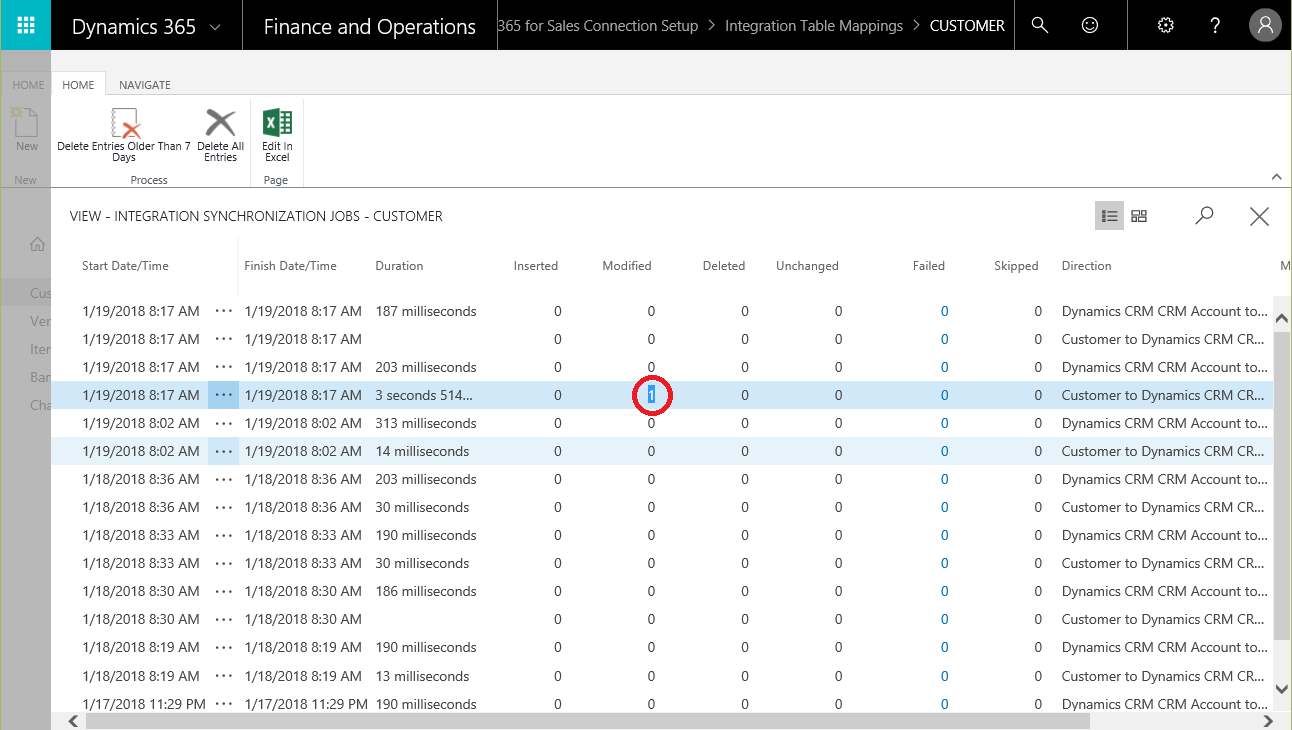Click the home icon in background sidebar
The height and width of the screenshot is (730, 1292).
[x=37, y=244]
